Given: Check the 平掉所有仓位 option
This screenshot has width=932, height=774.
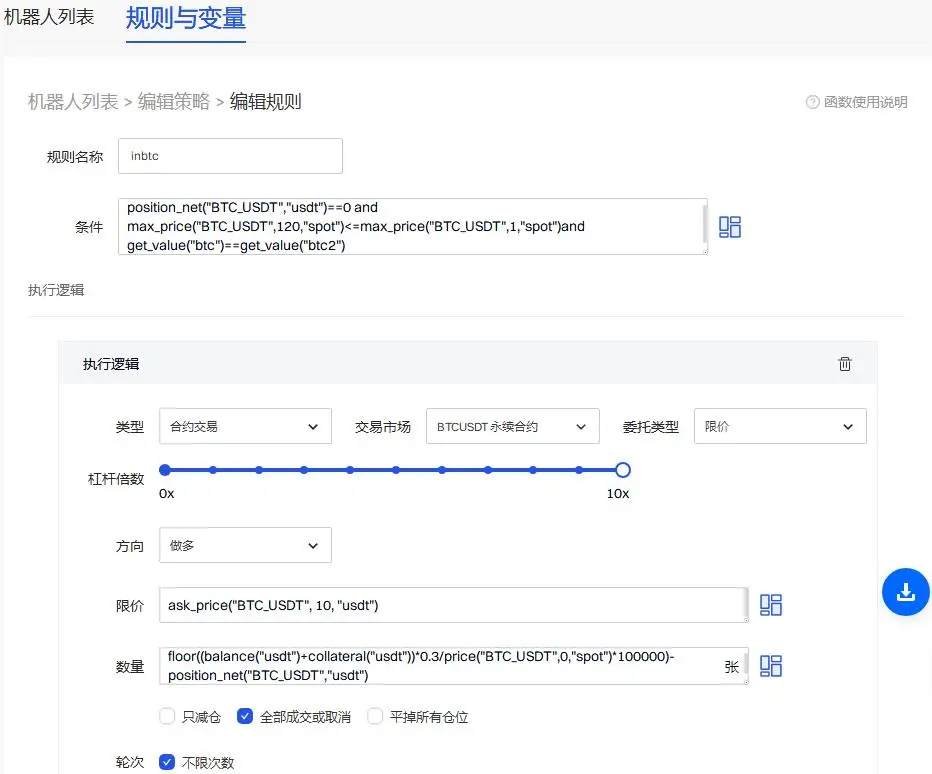Looking at the screenshot, I should (x=375, y=716).
